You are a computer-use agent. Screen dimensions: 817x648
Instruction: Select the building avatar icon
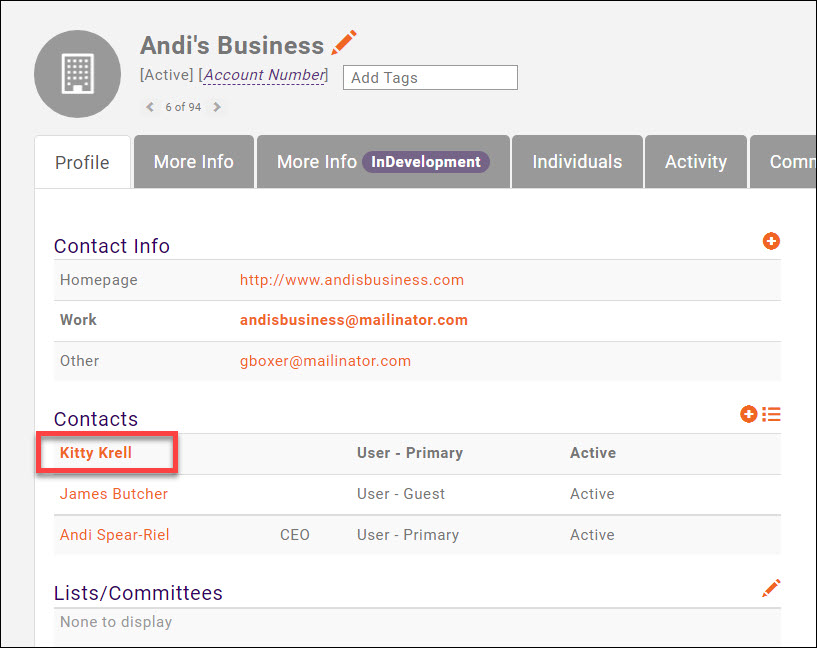pyautogui.click(x=77, y=74)
